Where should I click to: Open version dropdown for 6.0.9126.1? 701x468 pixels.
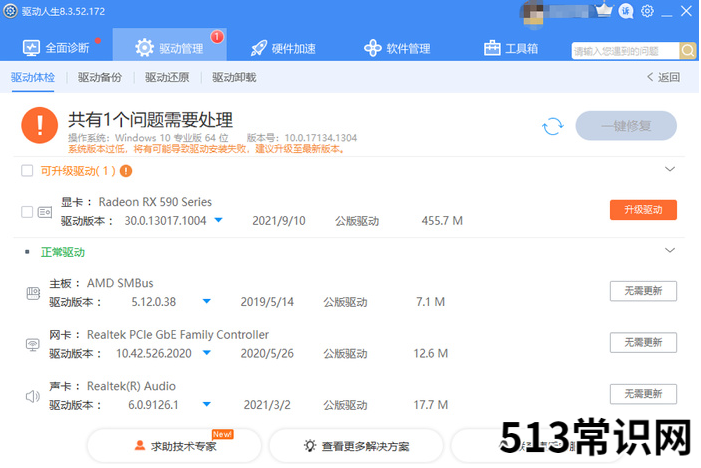point(207,404)
